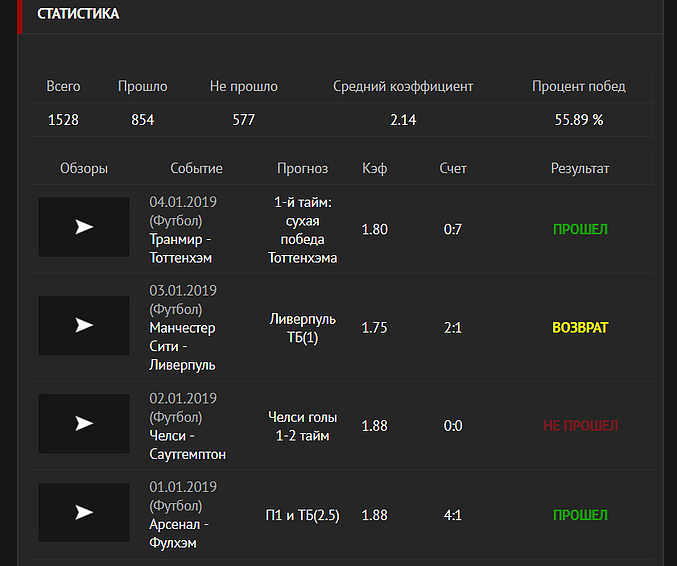Play the Манчестер Сити - Ливерпуль review video

tap(84, 325)
